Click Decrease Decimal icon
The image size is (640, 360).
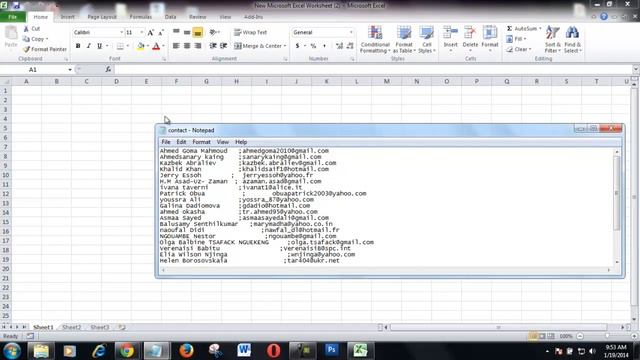pos(350,46)
